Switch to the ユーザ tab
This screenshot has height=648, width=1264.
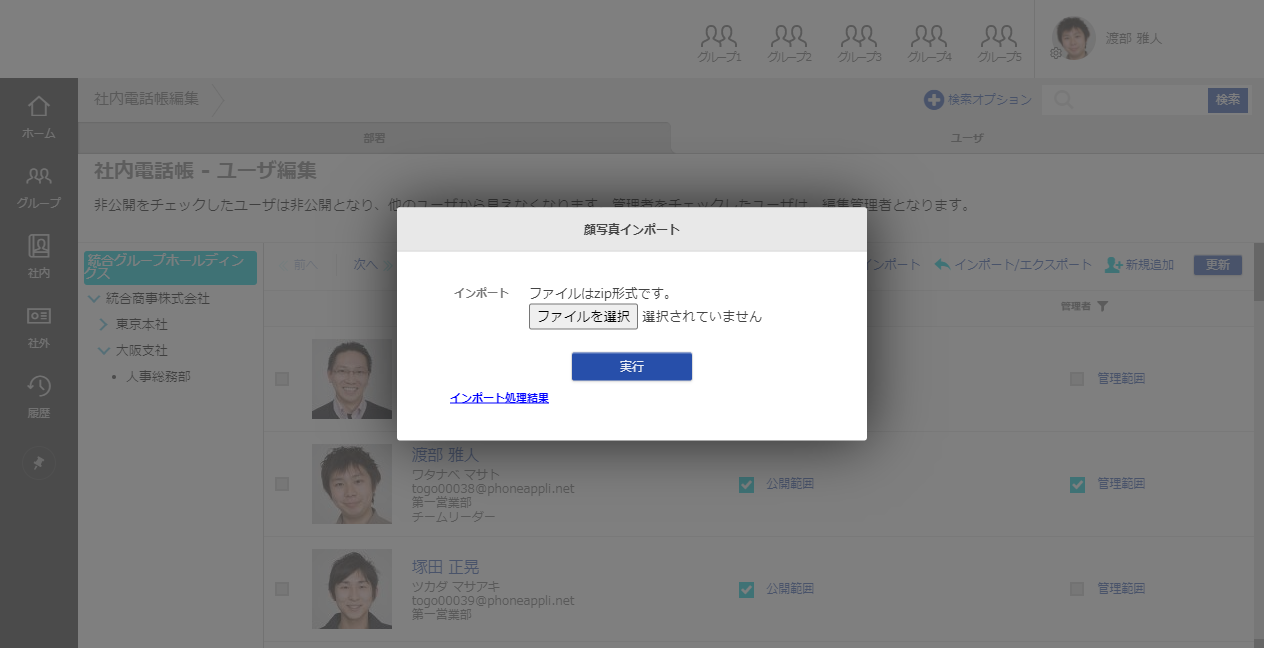966,138
